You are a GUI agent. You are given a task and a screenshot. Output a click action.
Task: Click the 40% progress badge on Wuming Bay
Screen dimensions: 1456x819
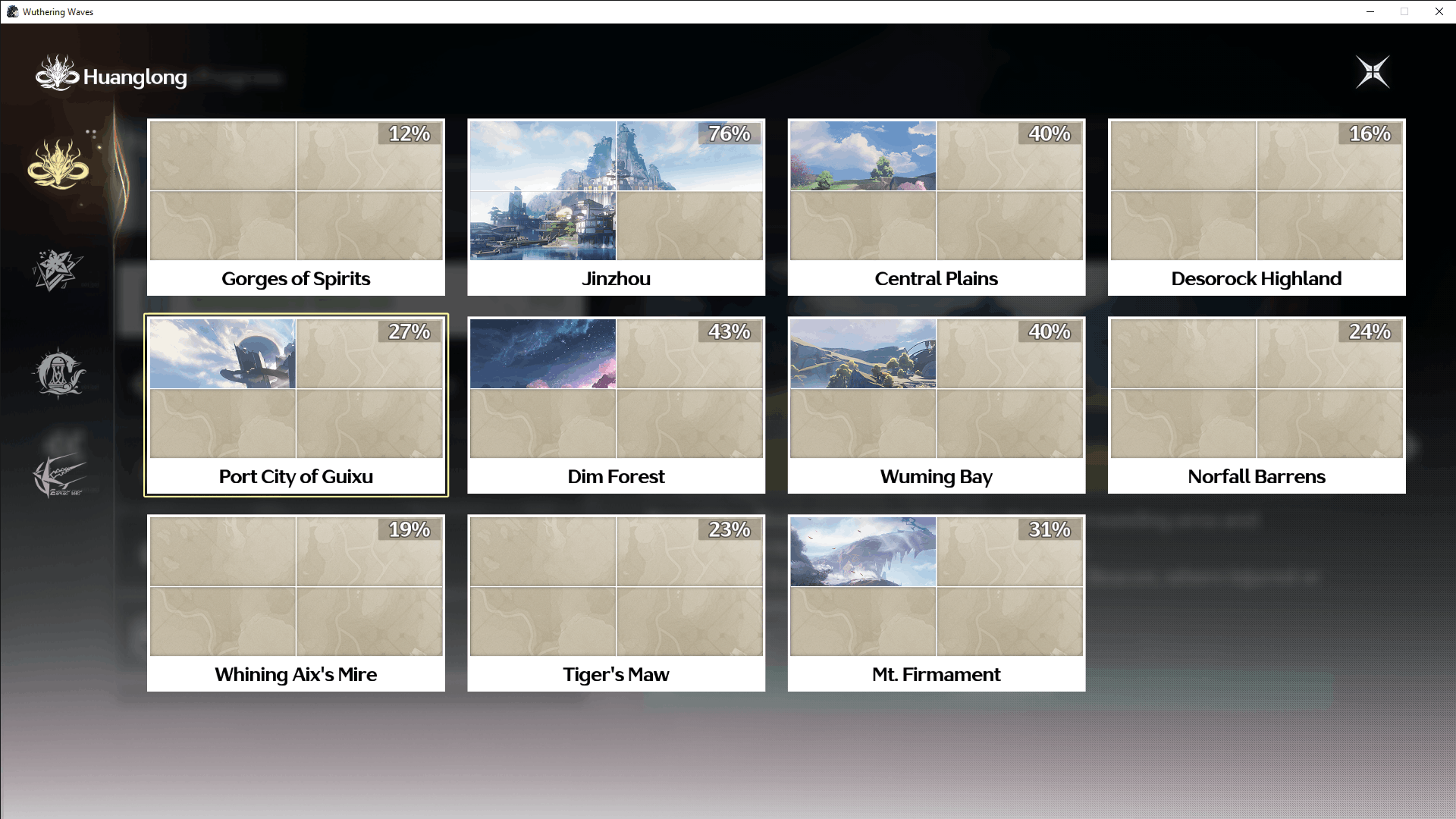point(1050,331)
